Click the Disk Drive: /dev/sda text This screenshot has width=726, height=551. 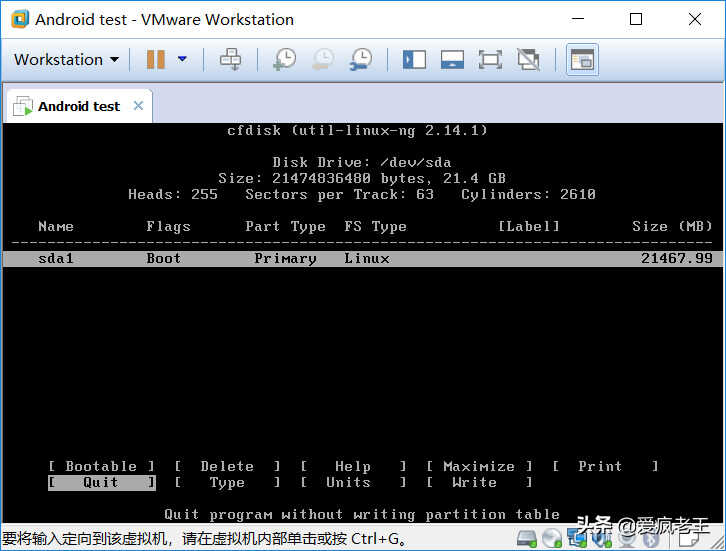point(362,163)
